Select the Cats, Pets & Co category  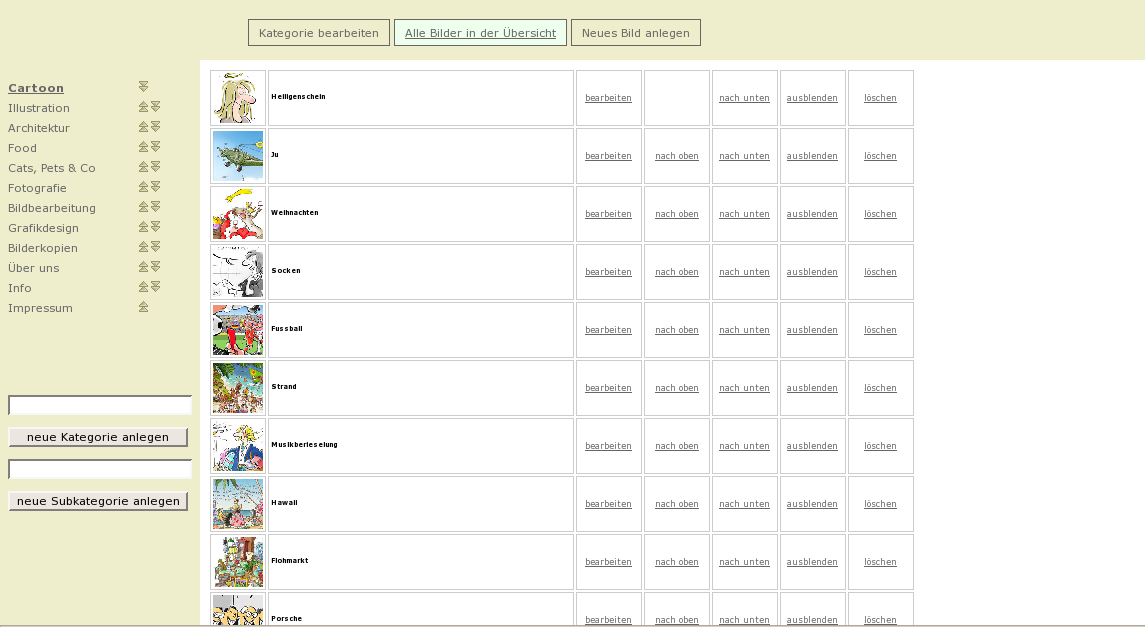coord(52,168)
